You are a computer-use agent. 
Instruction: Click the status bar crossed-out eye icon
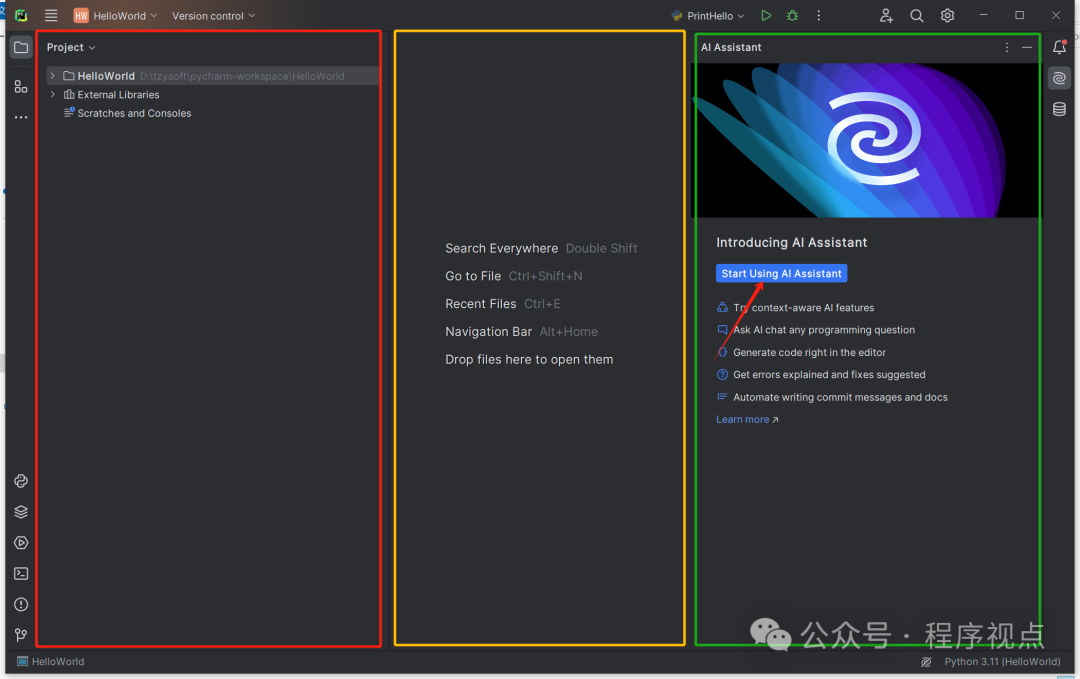[x=926, y=662]
